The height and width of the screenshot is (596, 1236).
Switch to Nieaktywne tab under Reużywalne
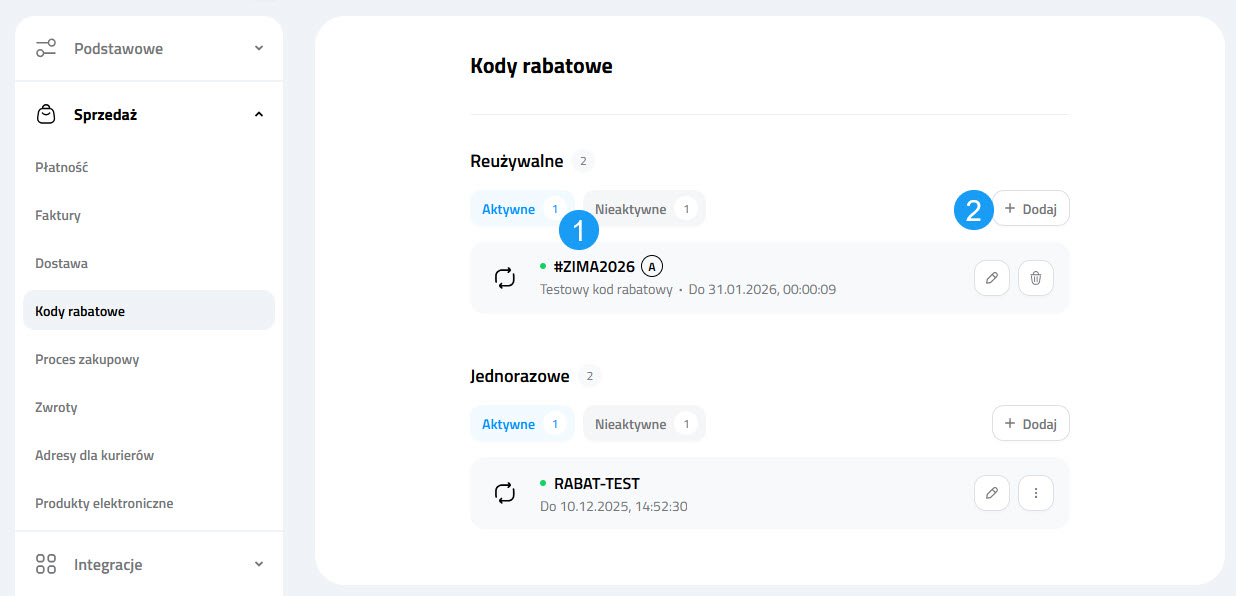pos(643,209)
